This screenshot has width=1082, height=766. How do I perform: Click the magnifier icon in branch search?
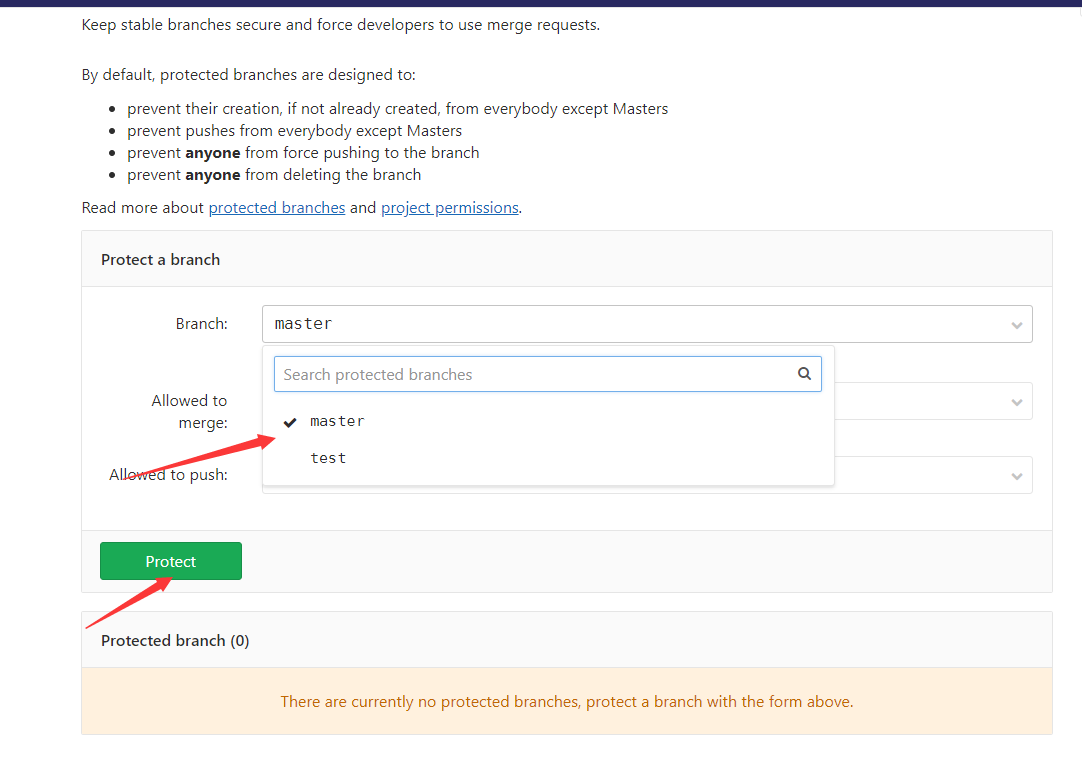click(x=804, y=374)
